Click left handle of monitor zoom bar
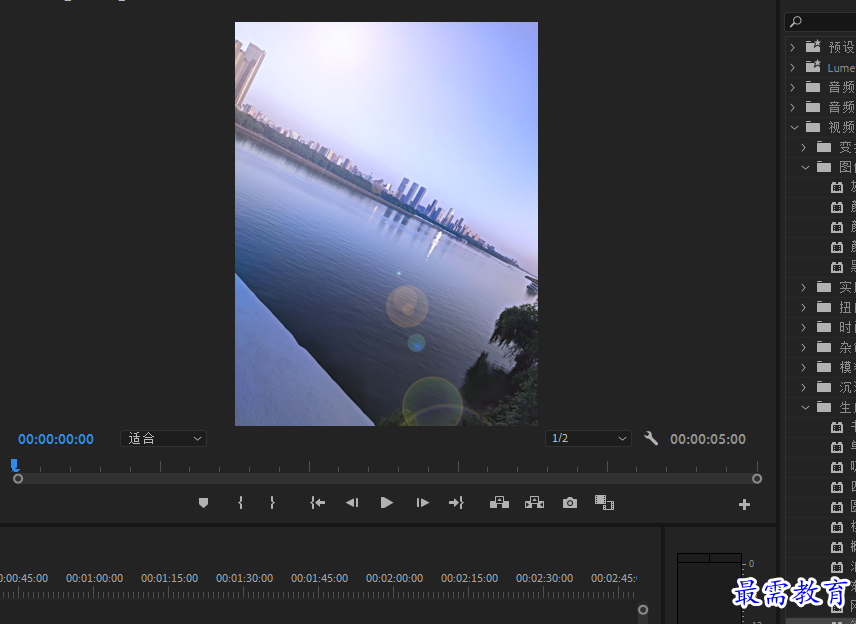Image resolution: width=856 pixels, height=624 pixels. pyautogui.click(x=18, y=479)
